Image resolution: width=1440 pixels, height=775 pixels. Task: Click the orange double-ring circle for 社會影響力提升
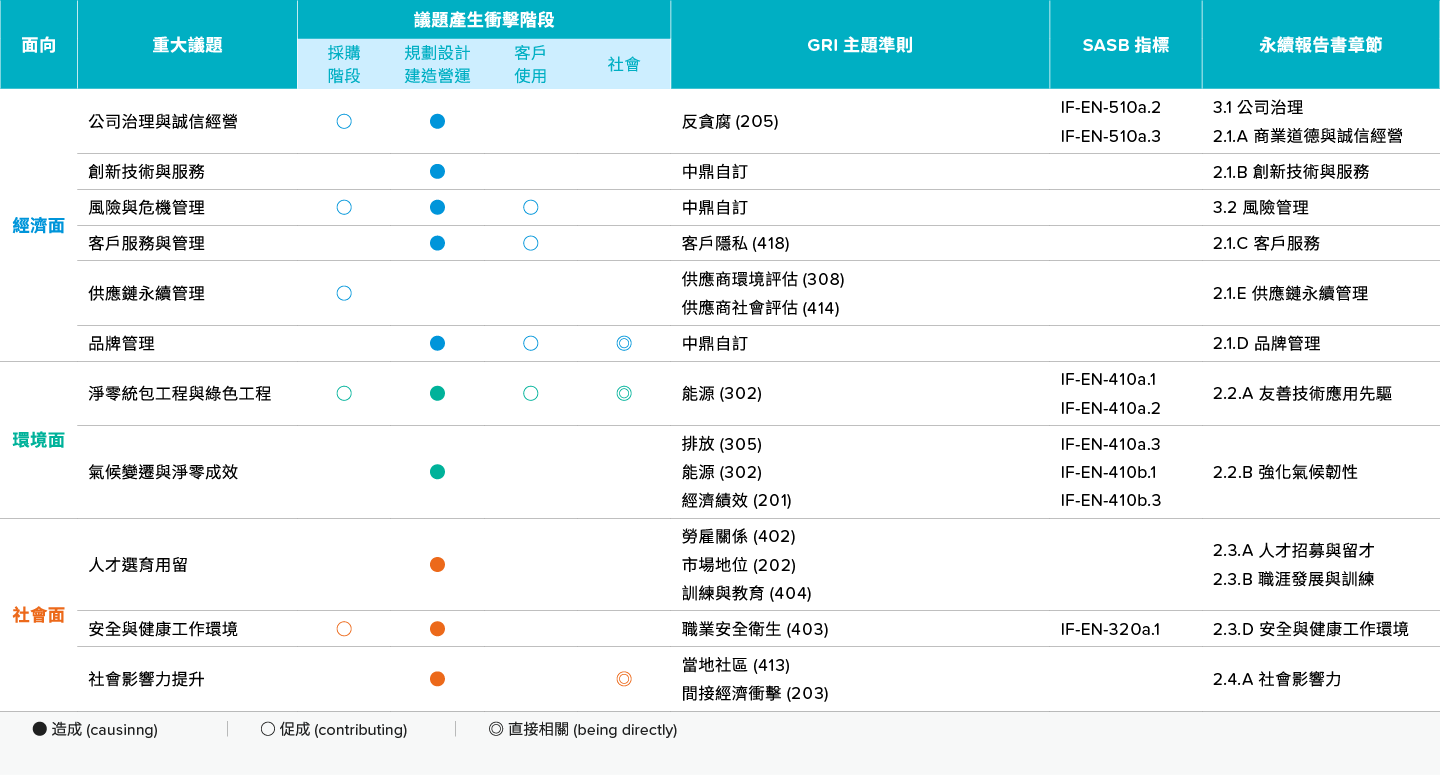click(624, 679)
